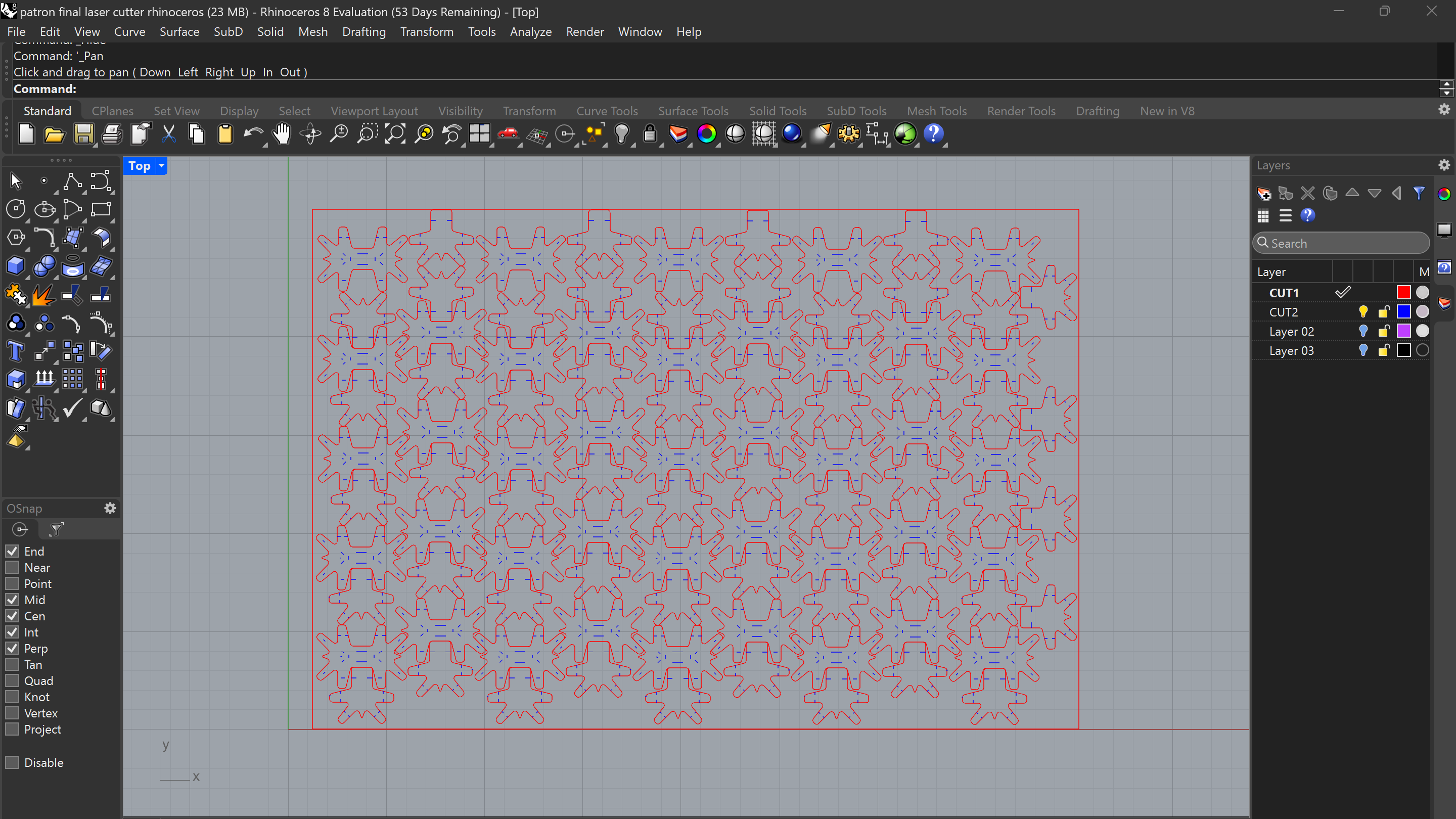Click the layer Search input field
1456x819 pixels.
pos(1341,243)
